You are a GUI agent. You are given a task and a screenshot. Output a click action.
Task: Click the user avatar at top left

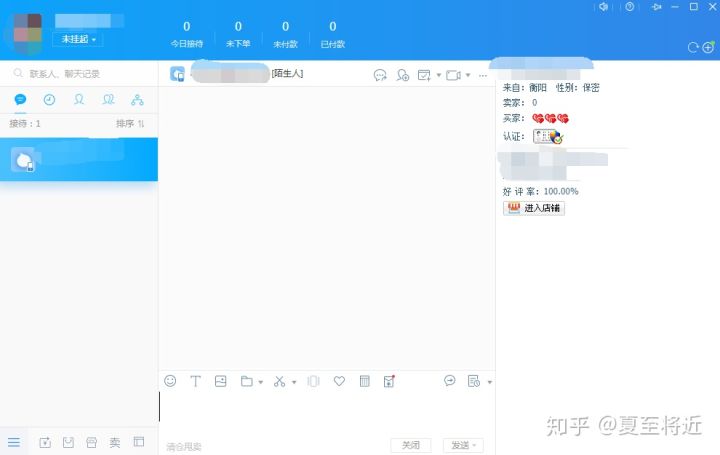[28, 34]
